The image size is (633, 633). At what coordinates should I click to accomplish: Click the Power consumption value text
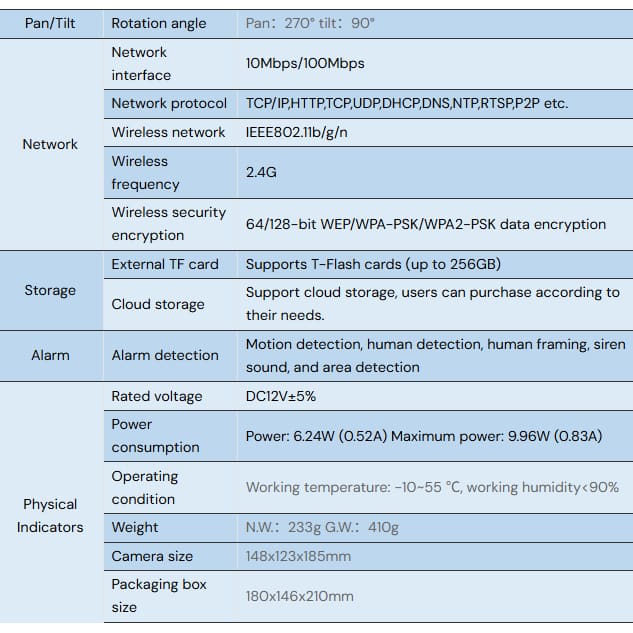(x=424, y=436)
